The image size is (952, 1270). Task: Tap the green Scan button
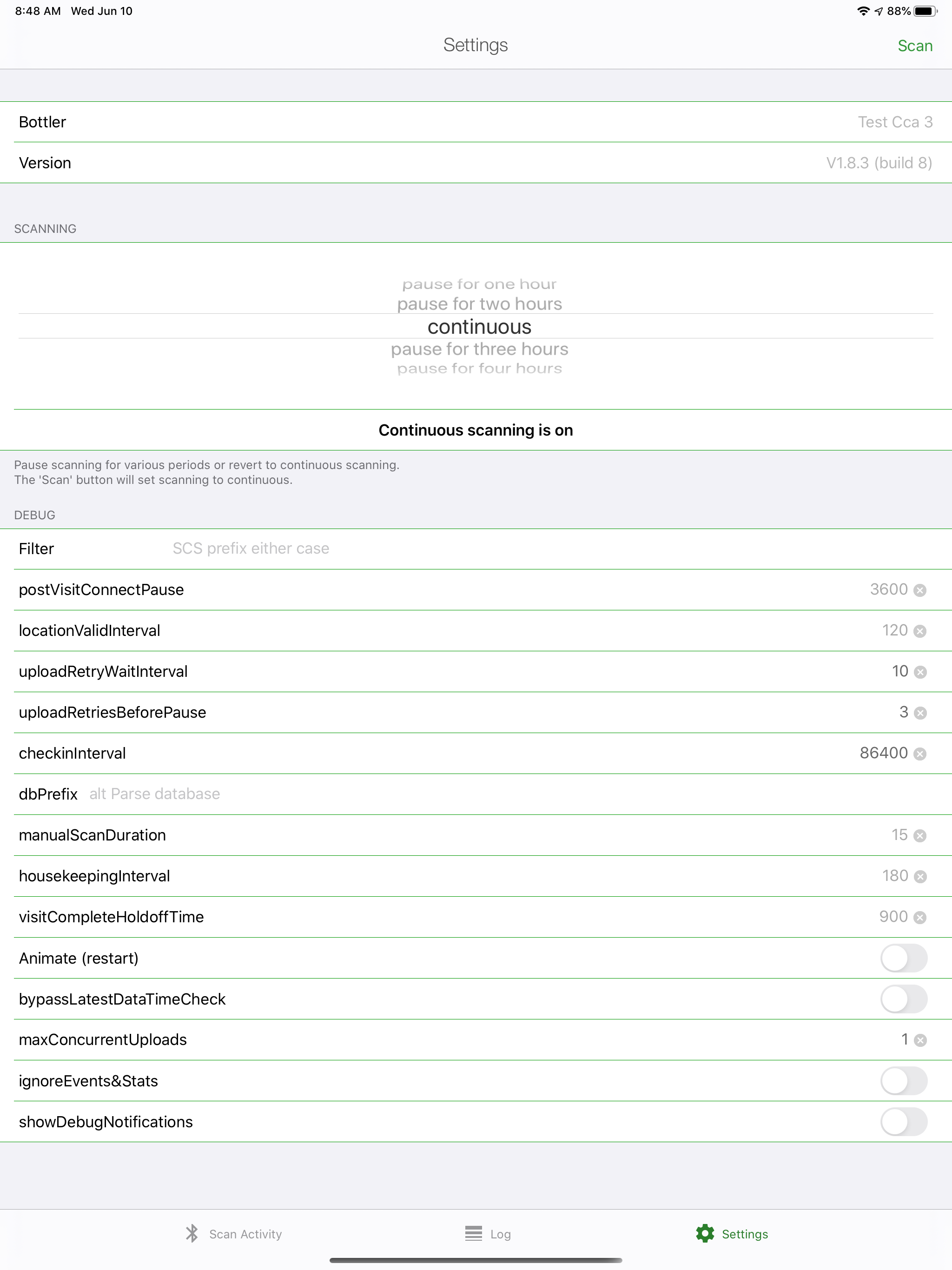pyautogui.click(x=915, y=46)
